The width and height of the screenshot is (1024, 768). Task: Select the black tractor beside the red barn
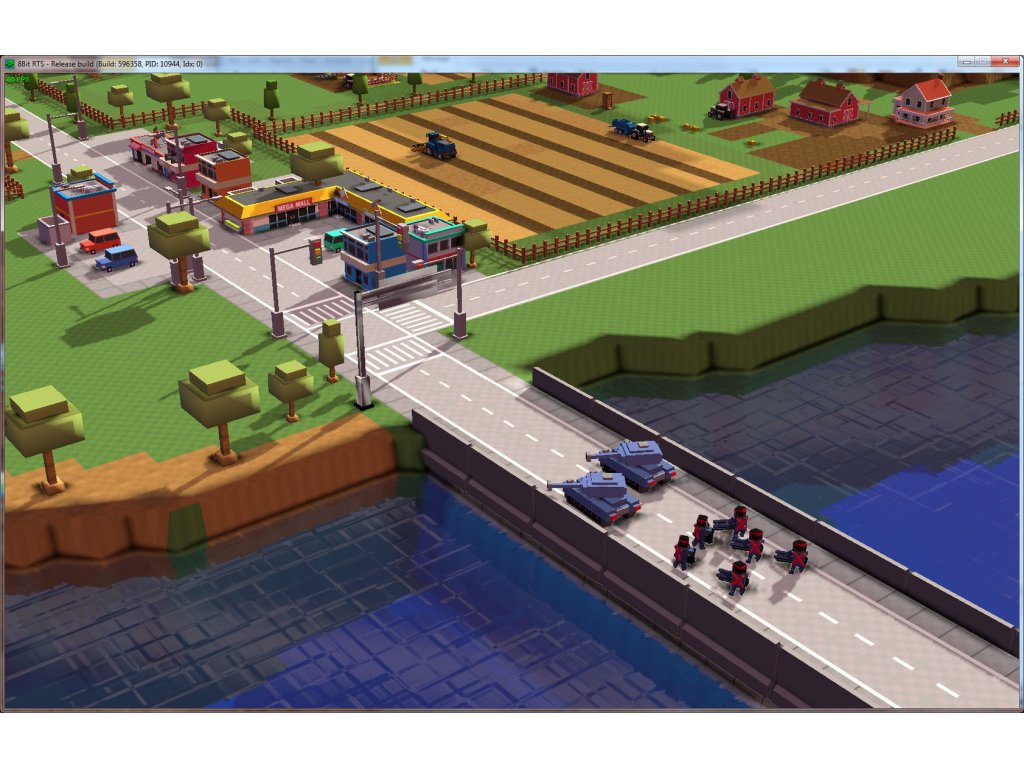pos(722,111)
